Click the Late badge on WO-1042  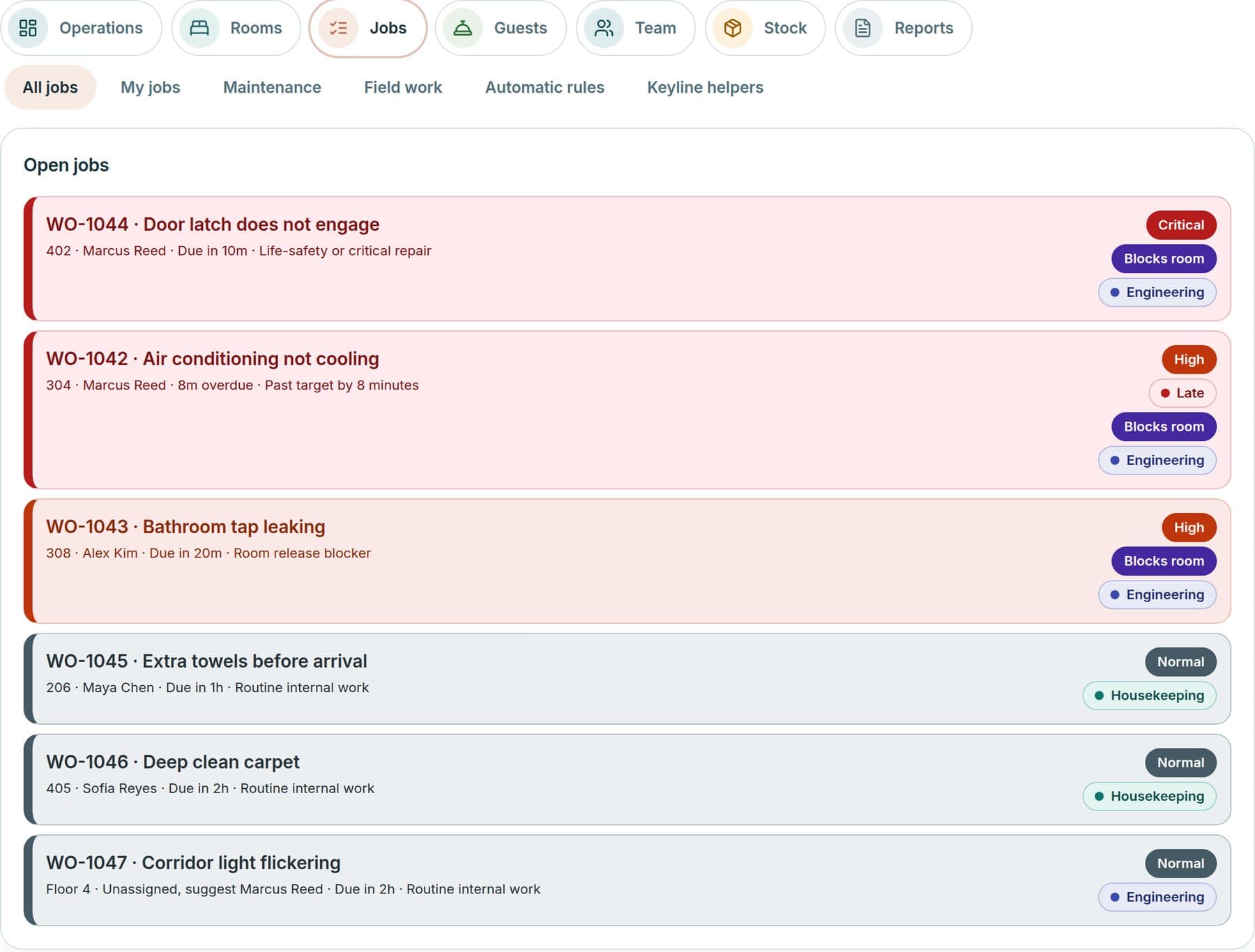[x=1182, y=393]
